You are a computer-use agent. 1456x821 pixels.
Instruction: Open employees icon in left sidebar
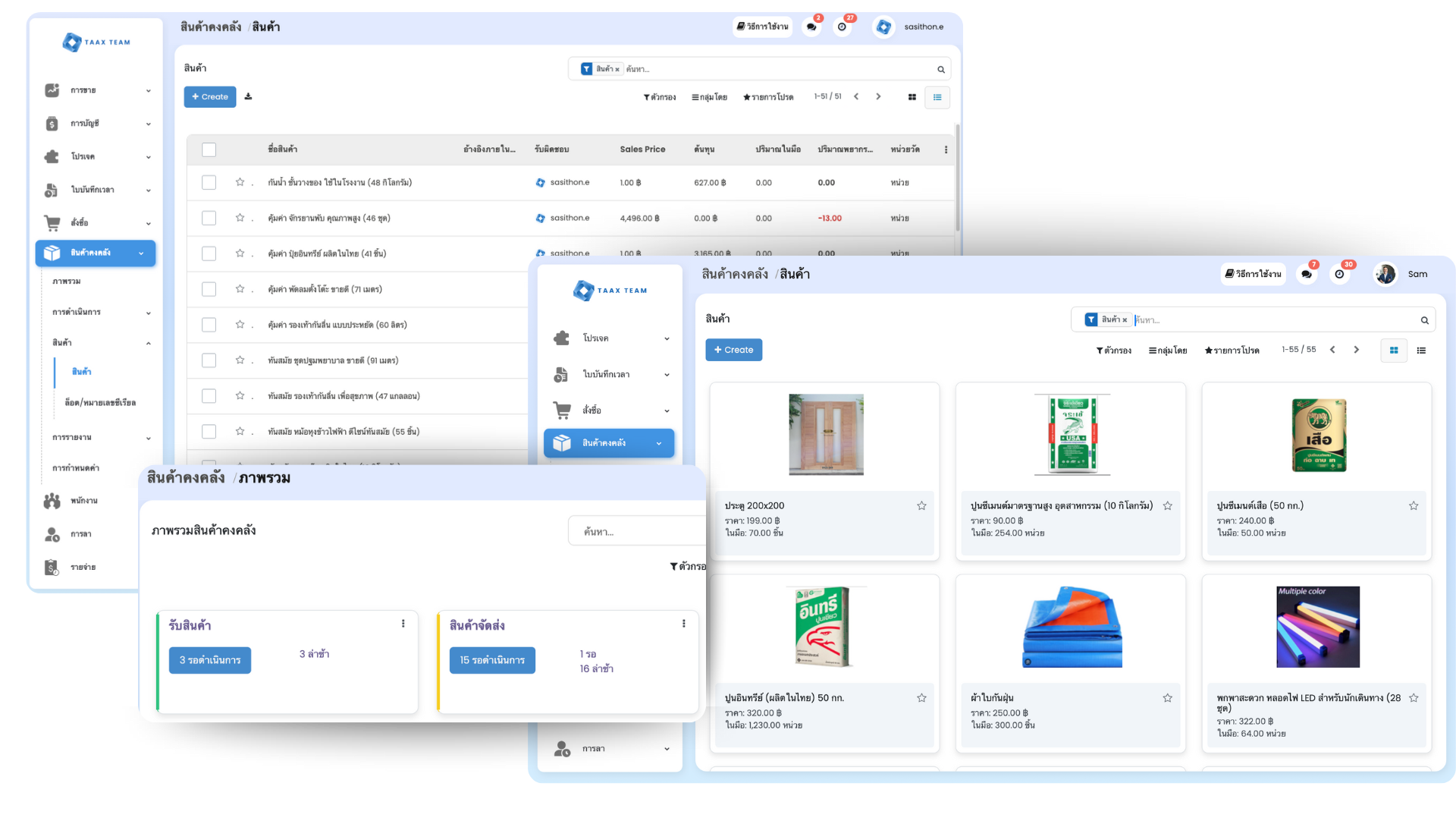(x=52, y=501)
